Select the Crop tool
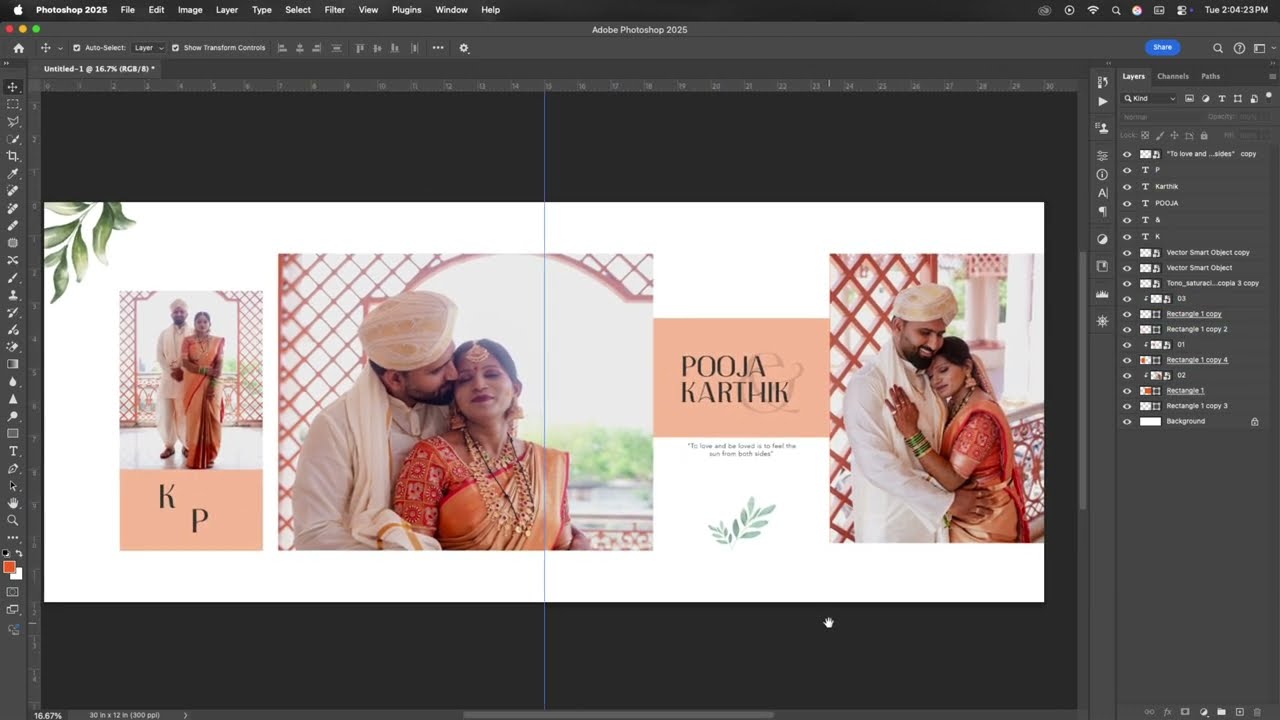This screenshot has width=1280, height=720. pos(13,156)
